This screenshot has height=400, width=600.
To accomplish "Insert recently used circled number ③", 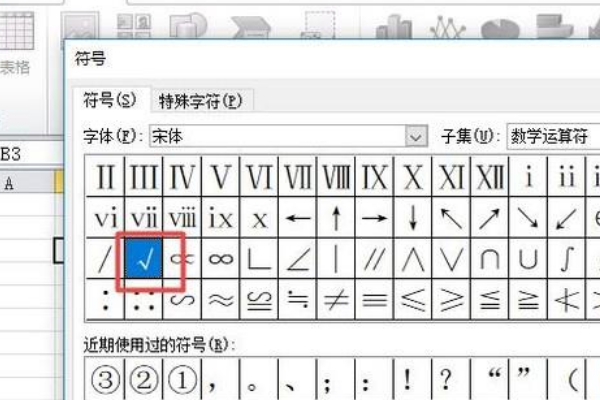I will coord(106,380).
